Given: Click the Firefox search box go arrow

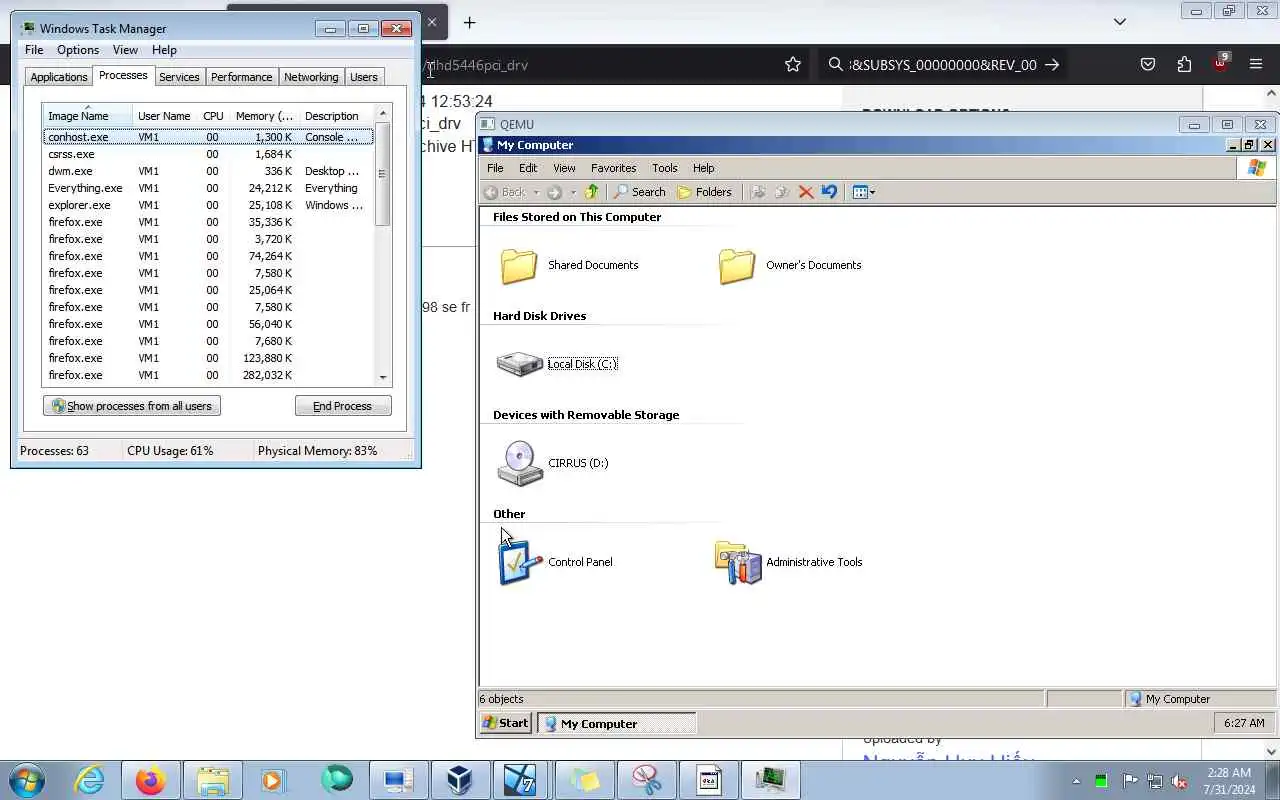Looking at the screenshot, I should (1052, 64).
